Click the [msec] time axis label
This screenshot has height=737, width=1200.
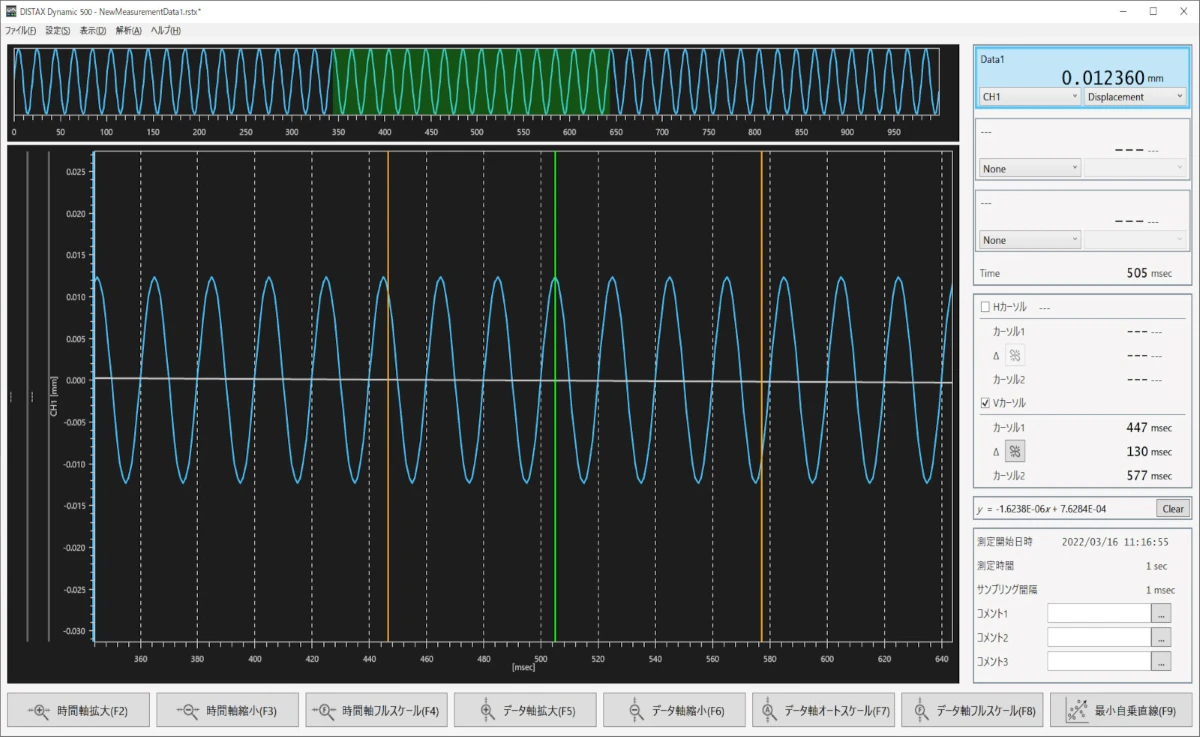pyautogui.click(x=523, y=667)
